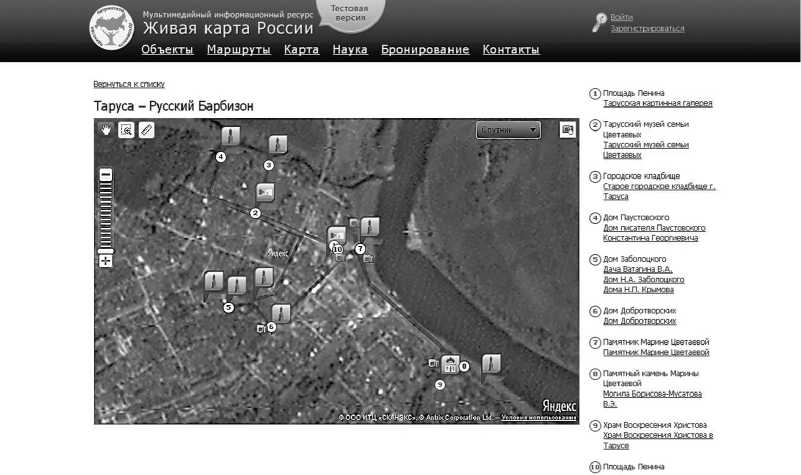
Task: Toggle the mini-map overview button
Action: (x=568, y=130)
